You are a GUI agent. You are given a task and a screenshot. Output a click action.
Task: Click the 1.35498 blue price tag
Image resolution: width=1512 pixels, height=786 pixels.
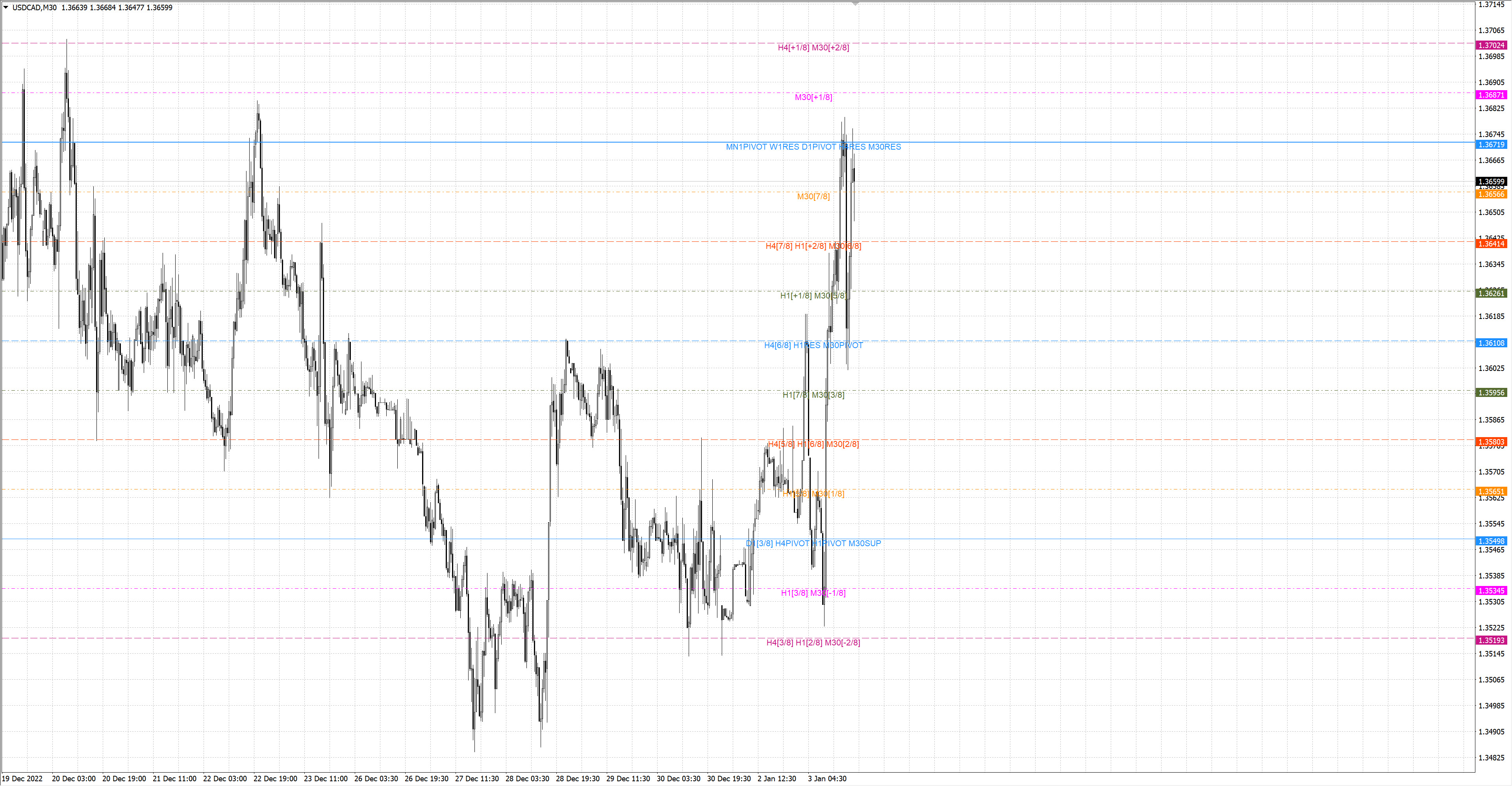[1491, 541]
